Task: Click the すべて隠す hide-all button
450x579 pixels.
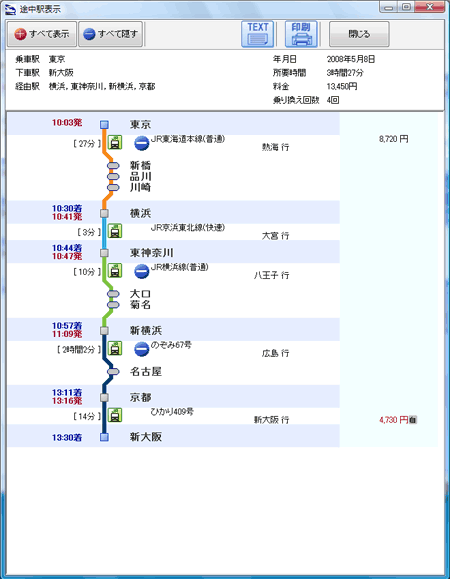Action: click(110, 34)
